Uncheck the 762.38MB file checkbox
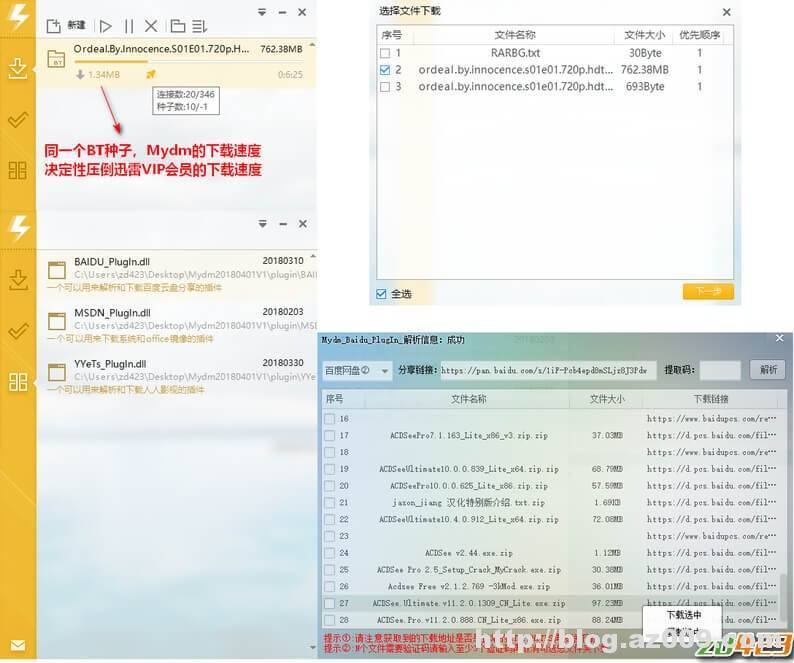This screenshot has height=663, width=794. pos(385,70)
